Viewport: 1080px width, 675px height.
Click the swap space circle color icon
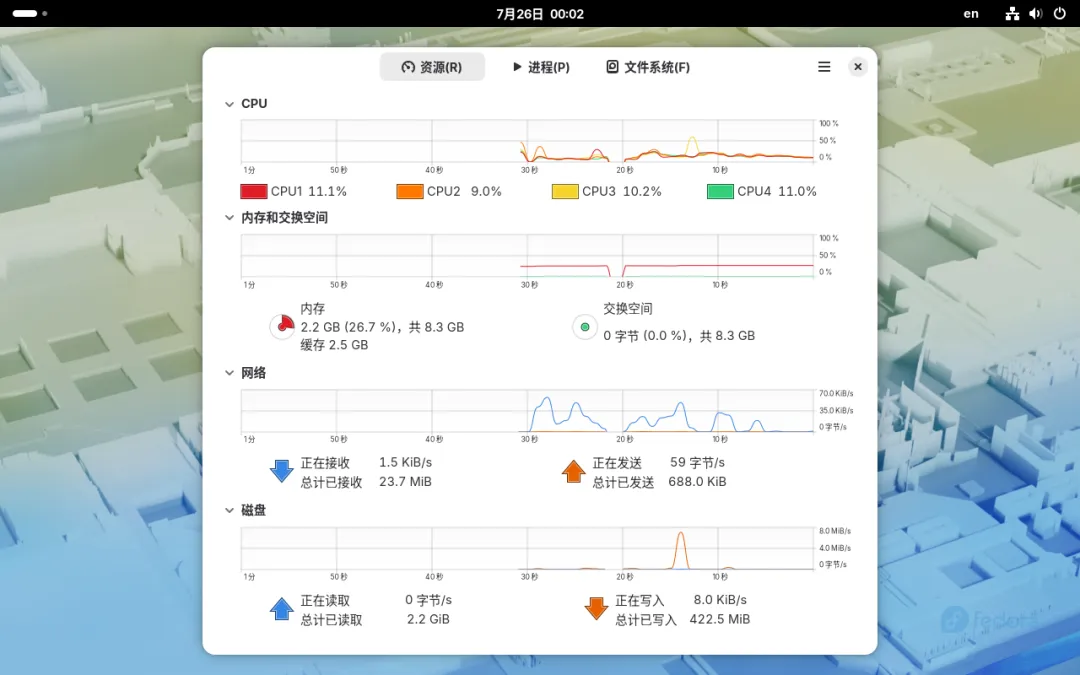point(585,327)
